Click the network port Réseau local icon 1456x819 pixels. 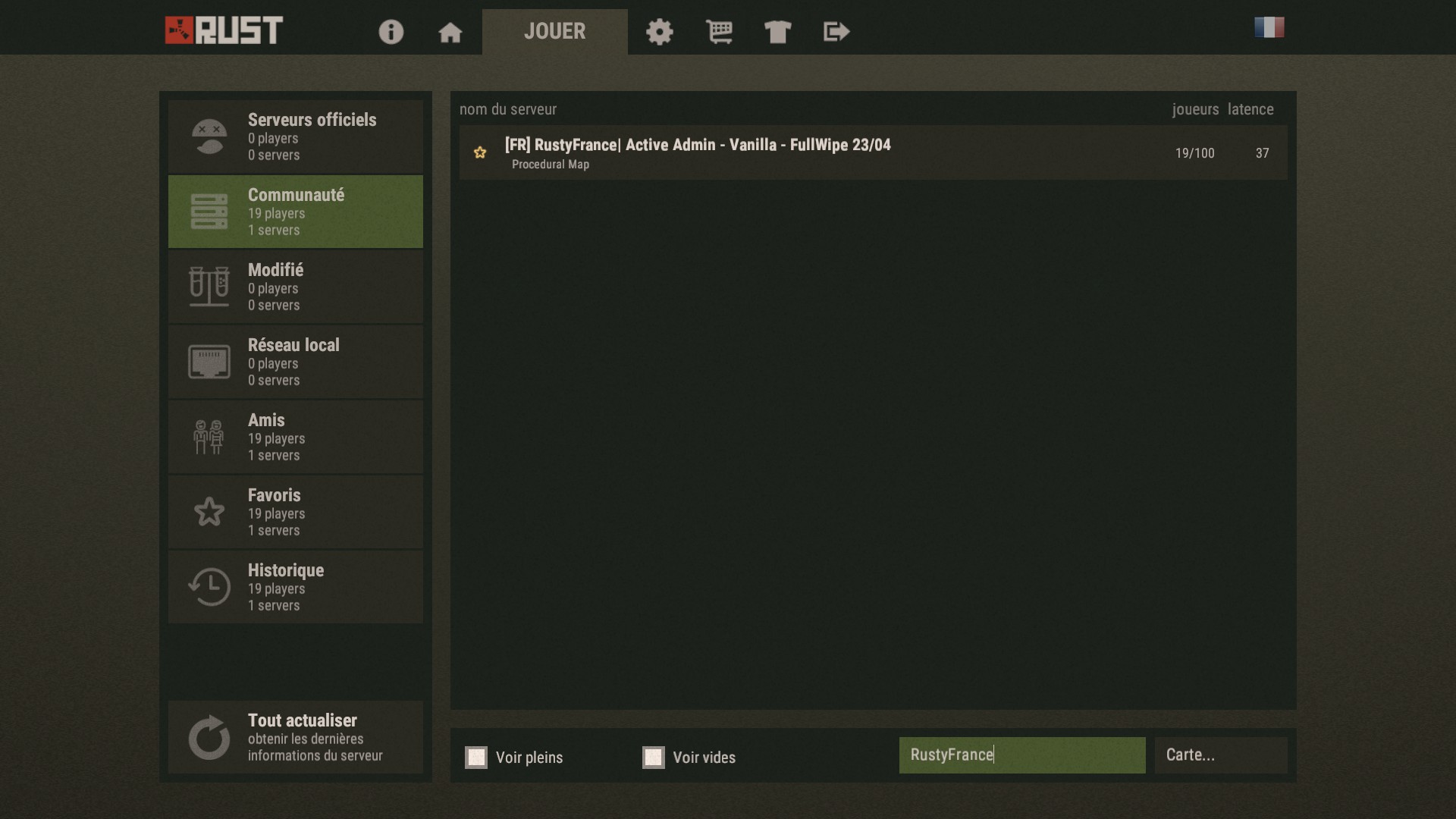click(209, 362)
